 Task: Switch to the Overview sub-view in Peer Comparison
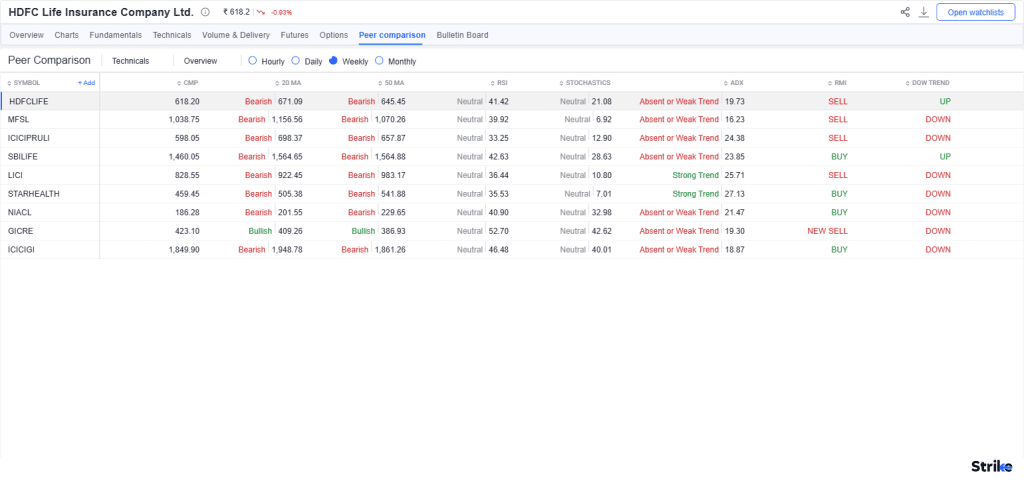pyautogui.click(x=200, y=61)
